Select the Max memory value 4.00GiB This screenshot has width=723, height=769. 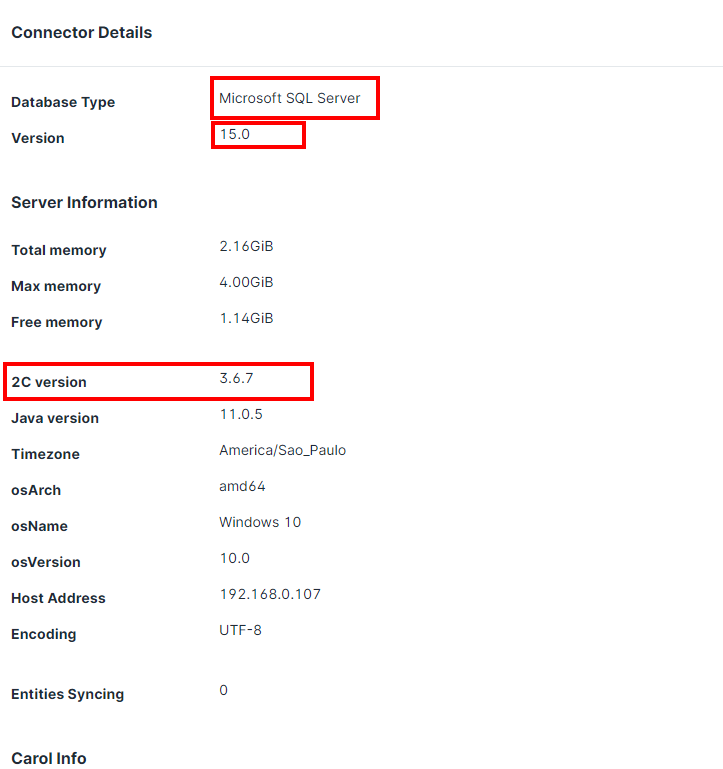(246, 282)
